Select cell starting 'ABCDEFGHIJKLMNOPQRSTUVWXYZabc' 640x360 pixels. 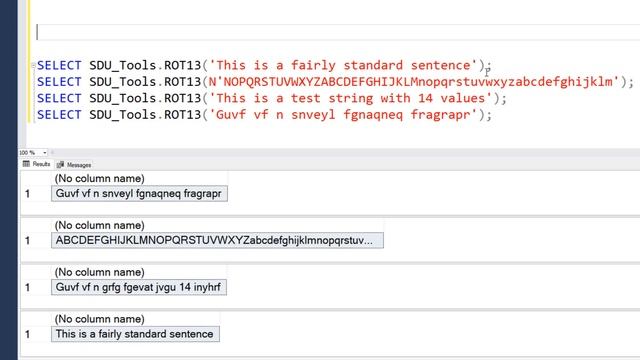point(217,240)
